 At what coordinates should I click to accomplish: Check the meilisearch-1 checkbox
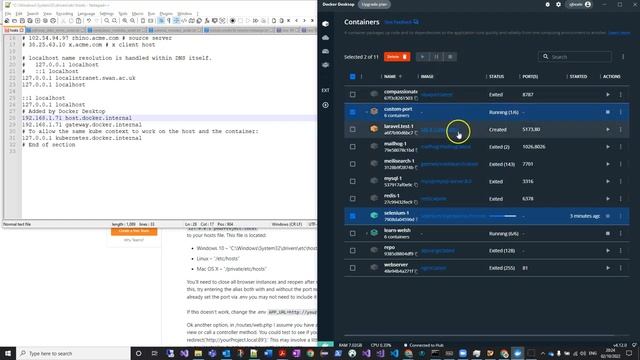tap(353, 164)
